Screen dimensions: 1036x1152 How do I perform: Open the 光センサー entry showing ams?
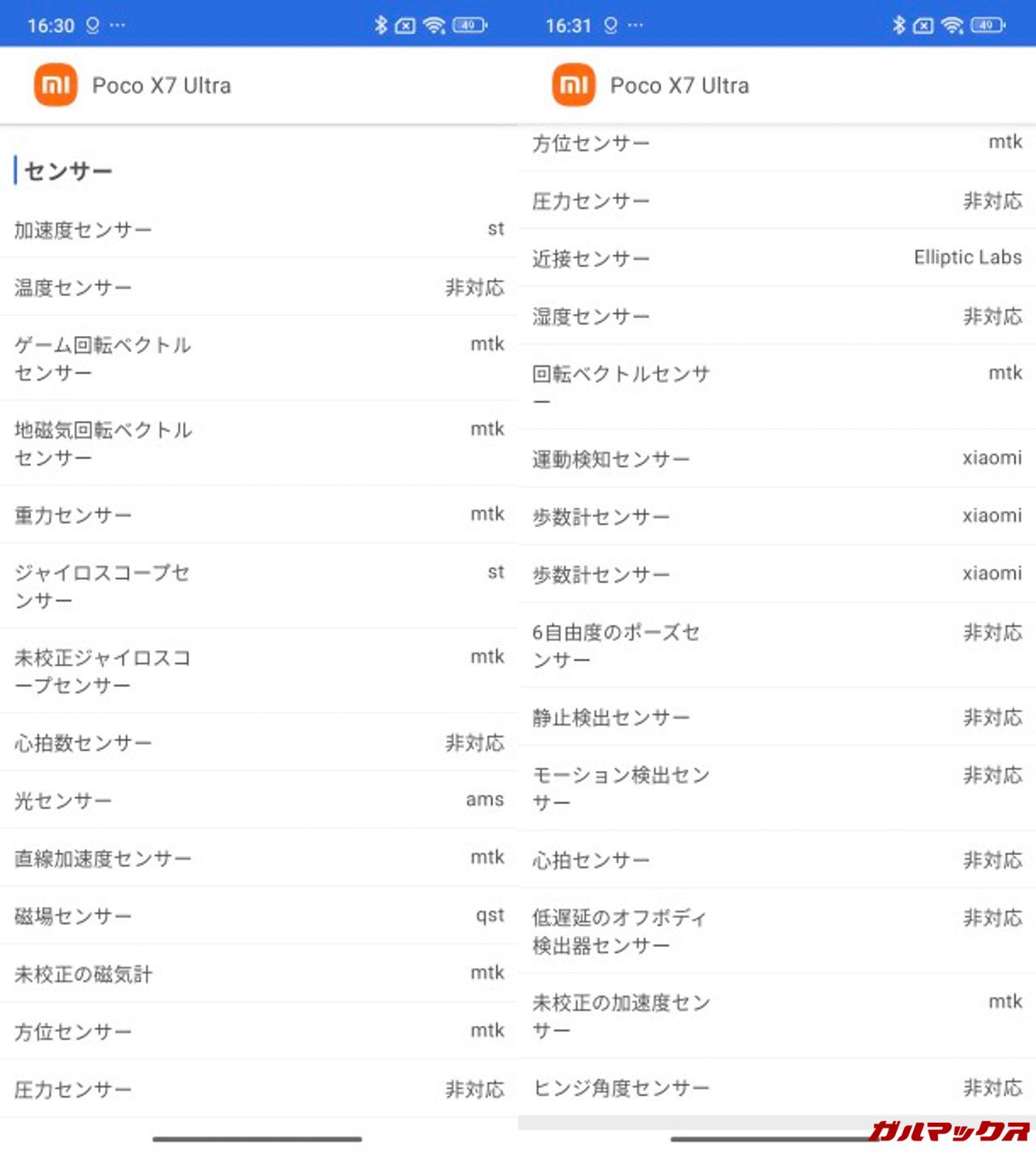pos(259,800)
